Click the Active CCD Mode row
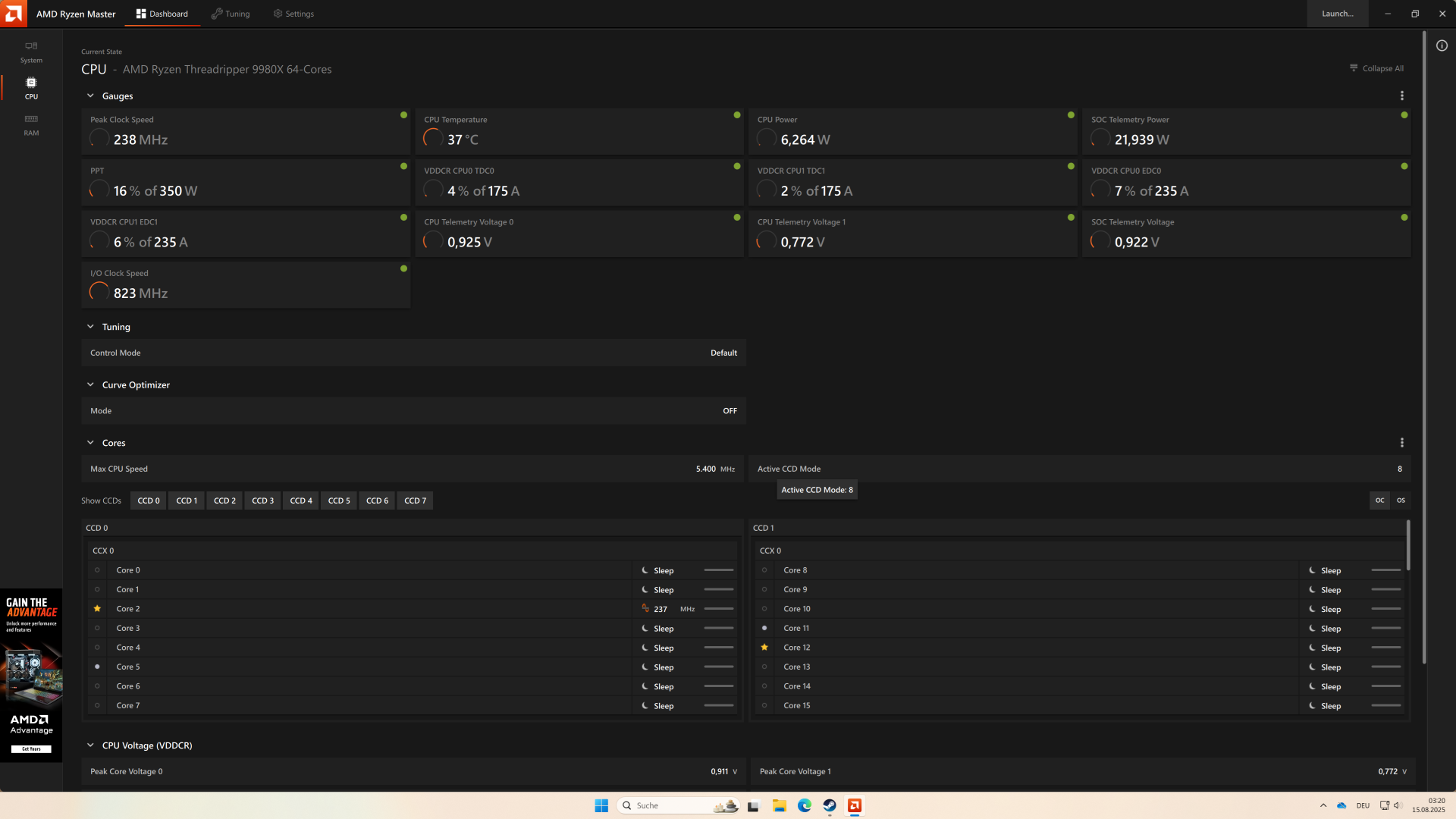 coord(1080,469)
